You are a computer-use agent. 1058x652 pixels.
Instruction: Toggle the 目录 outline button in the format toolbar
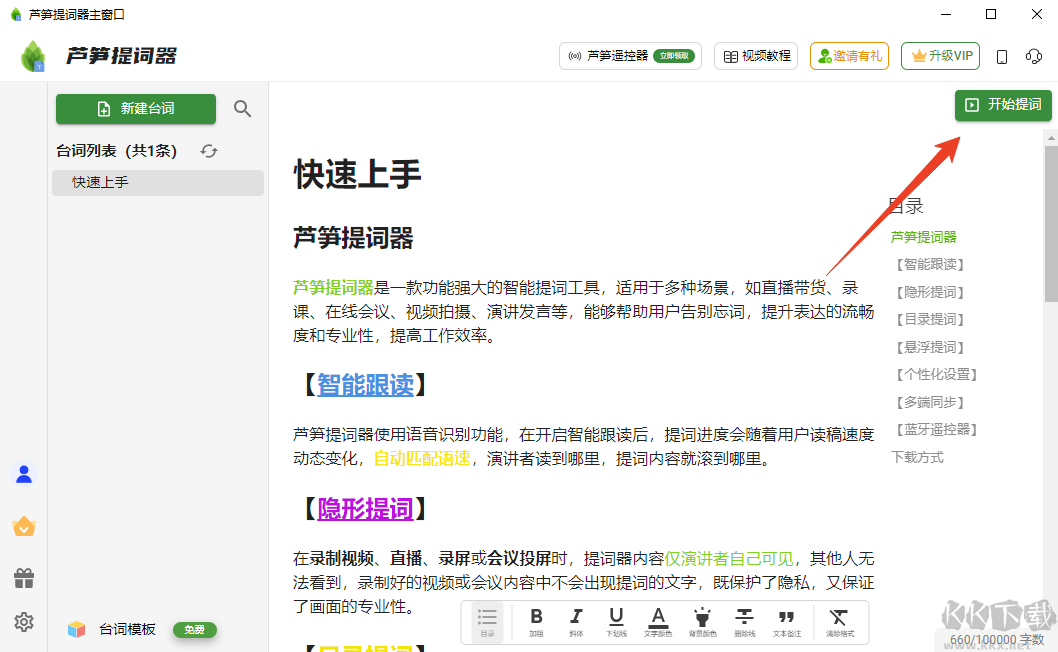click(487, 622)
